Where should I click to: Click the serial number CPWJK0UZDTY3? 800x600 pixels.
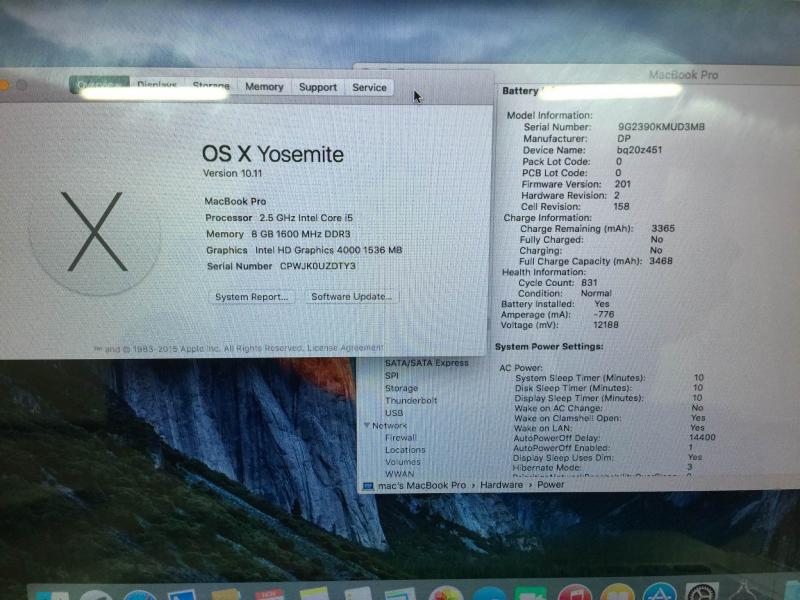pyautogui.click(x=318, y=266)
